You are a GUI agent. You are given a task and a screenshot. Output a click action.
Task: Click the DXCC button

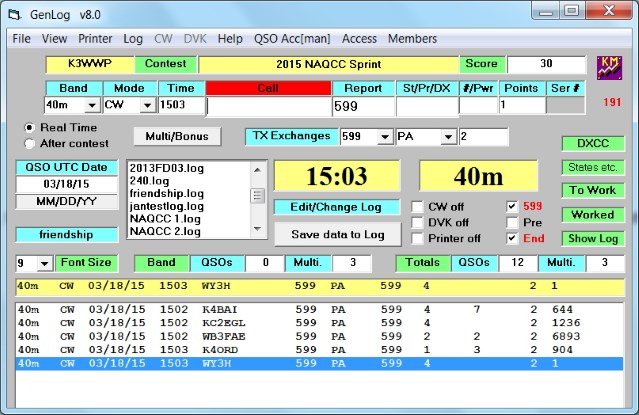[x=593, y=143]
